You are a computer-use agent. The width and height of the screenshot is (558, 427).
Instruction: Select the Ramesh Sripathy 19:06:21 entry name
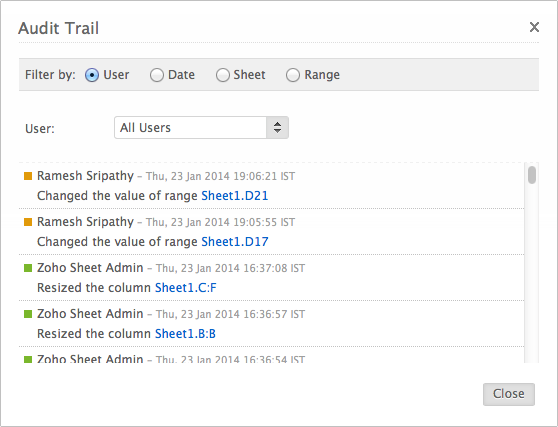click(85, 176)
